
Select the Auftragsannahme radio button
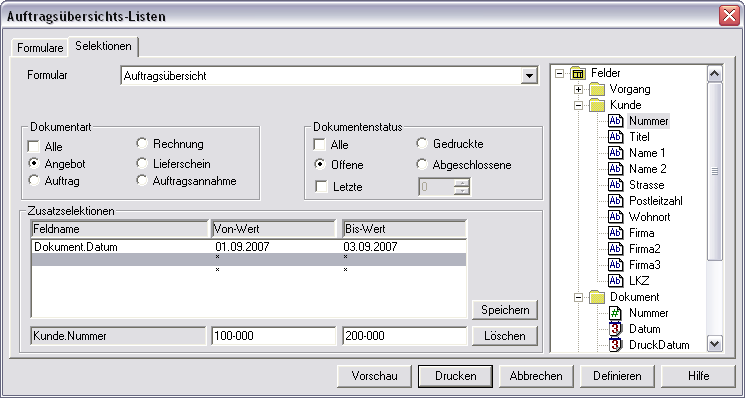[142, 180]
